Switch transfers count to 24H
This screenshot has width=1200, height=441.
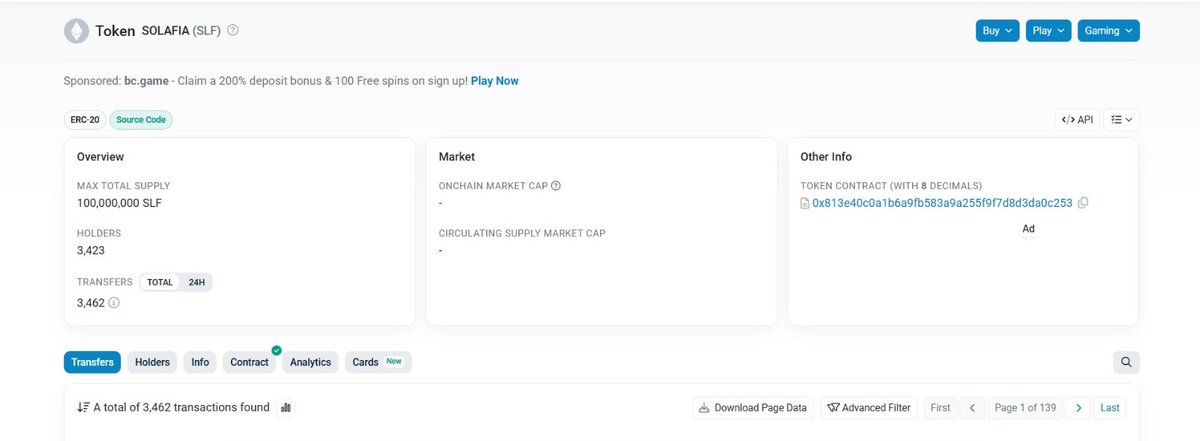coord(197,282)
